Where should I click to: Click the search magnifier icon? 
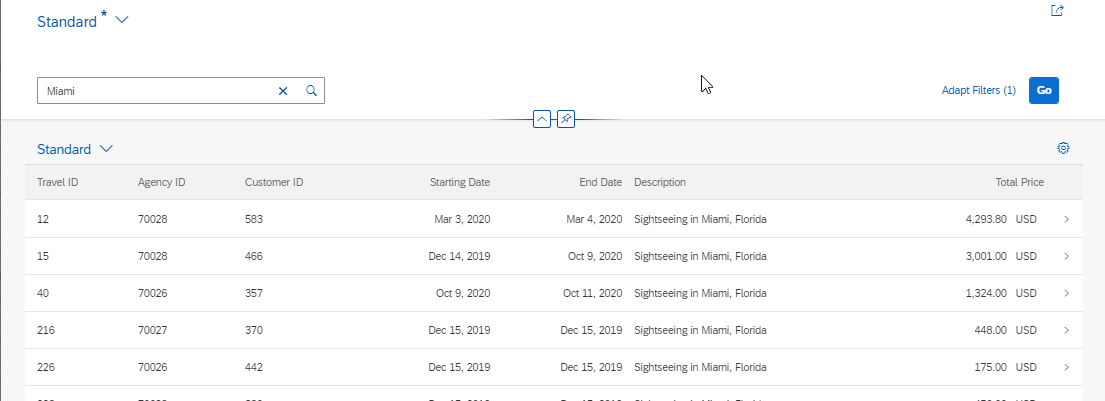click(311, 91)
